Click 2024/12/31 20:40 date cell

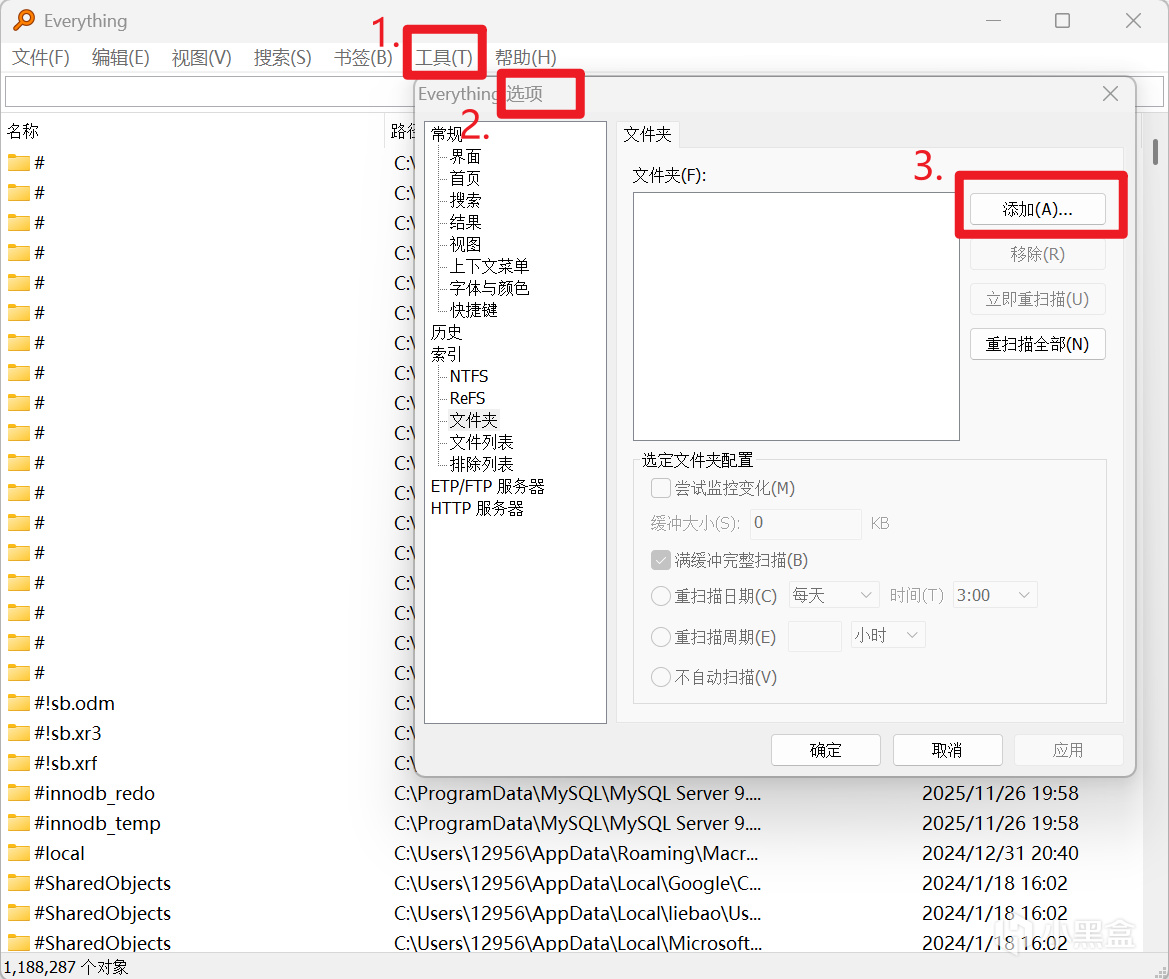pyautogui.click(x=1001, y=853)
